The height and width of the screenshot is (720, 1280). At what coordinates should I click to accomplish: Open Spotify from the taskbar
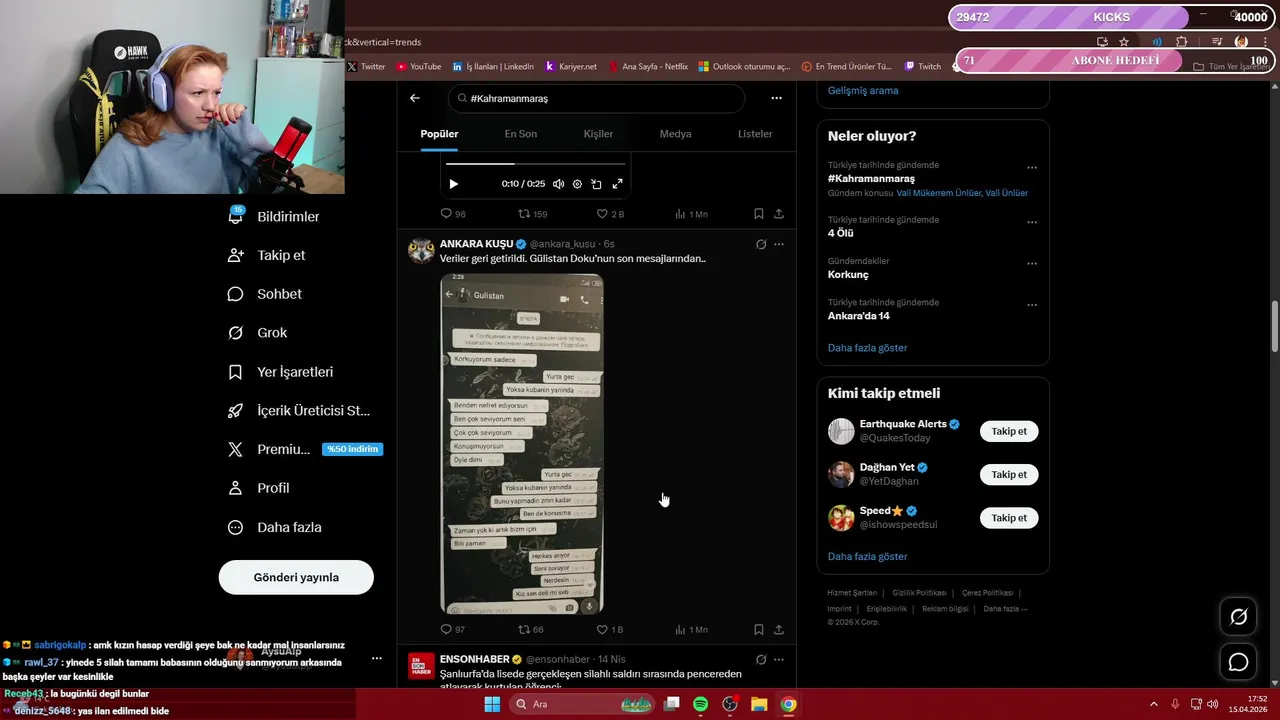701,704
